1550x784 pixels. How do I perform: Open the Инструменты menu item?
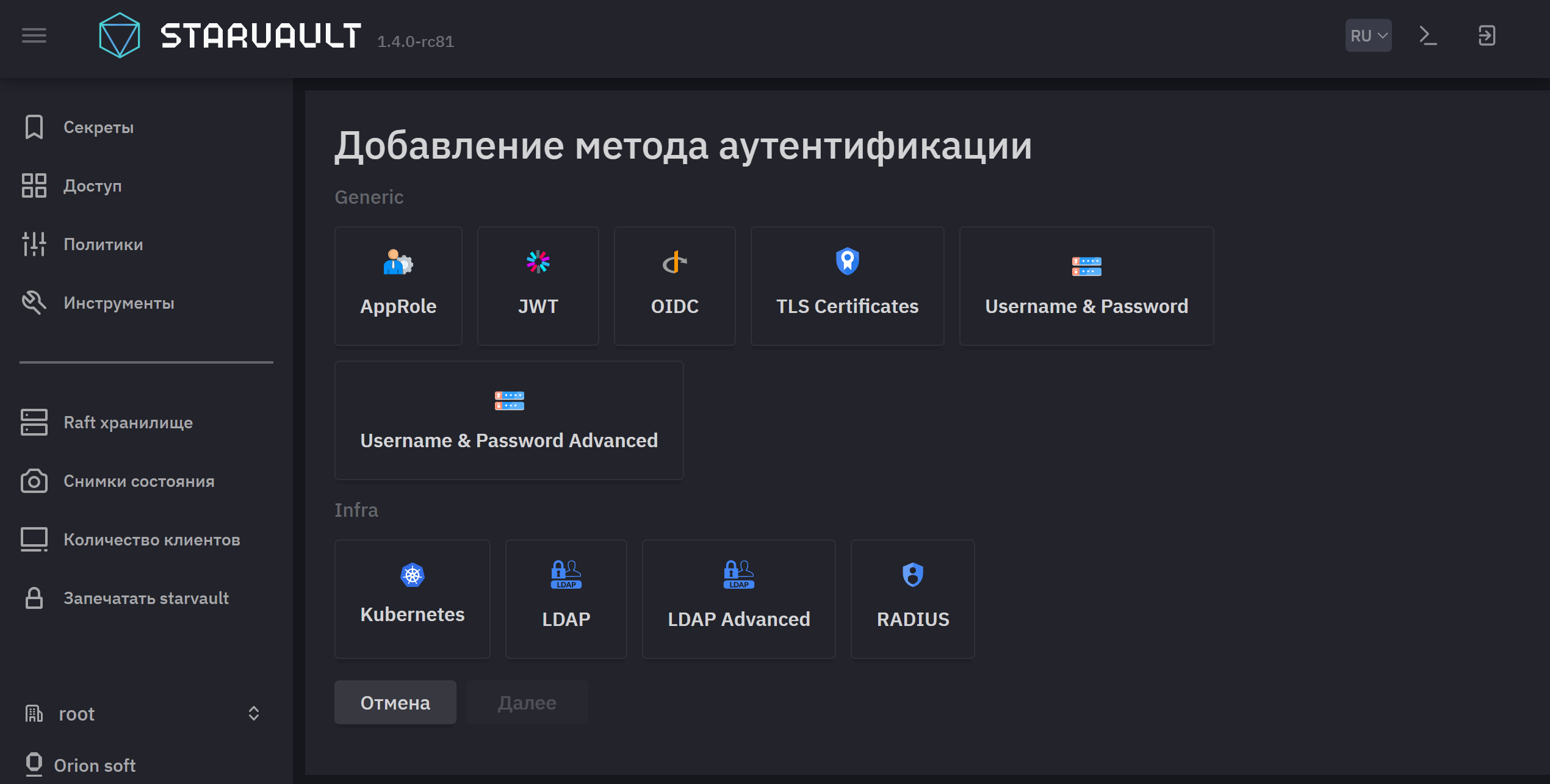119,303
